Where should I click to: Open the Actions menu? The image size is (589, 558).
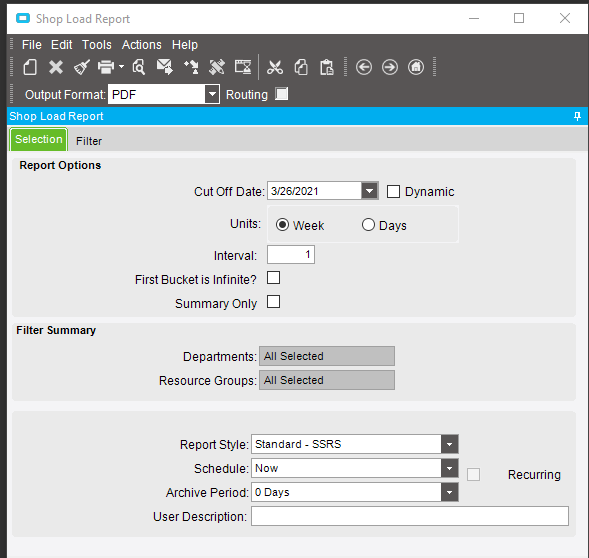point(142,45)
